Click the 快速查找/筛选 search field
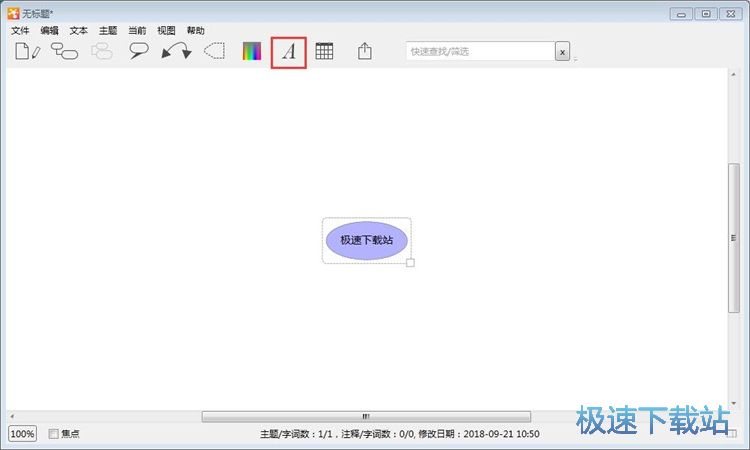 pyautogui.click(x=480, y=51)
